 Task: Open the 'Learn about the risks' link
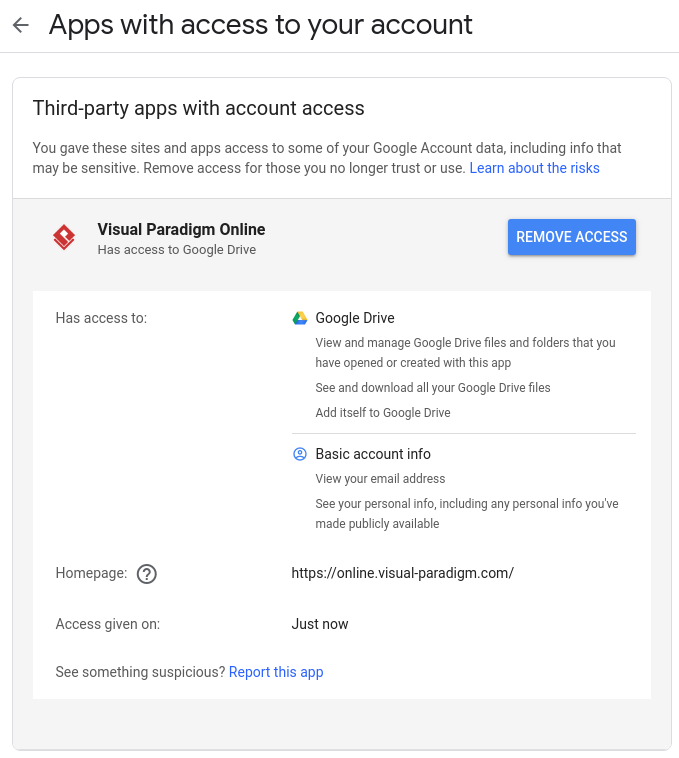coord(534,168)
